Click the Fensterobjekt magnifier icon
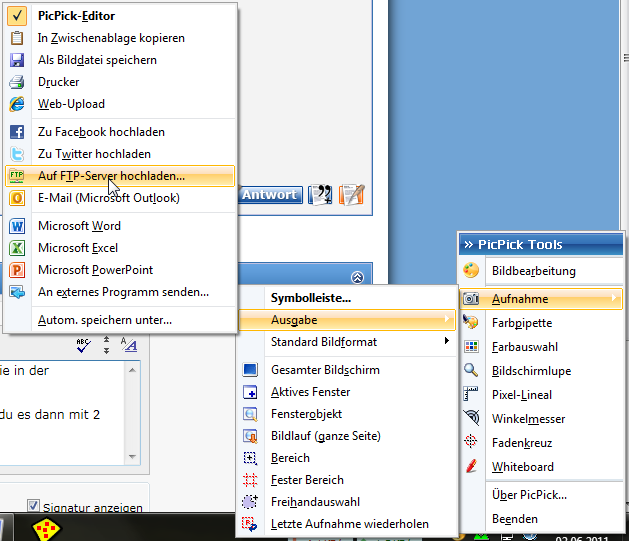Viewport: 629px width, 541px height. 250,414
